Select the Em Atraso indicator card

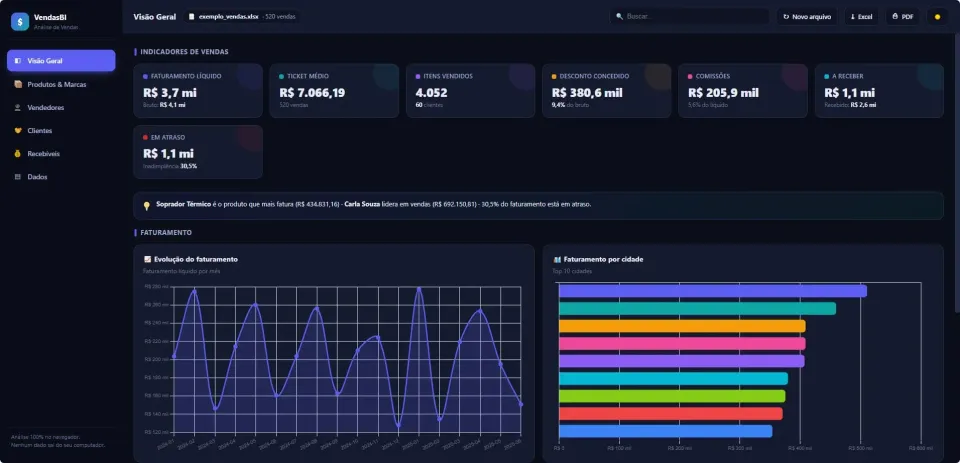(198, 152)
